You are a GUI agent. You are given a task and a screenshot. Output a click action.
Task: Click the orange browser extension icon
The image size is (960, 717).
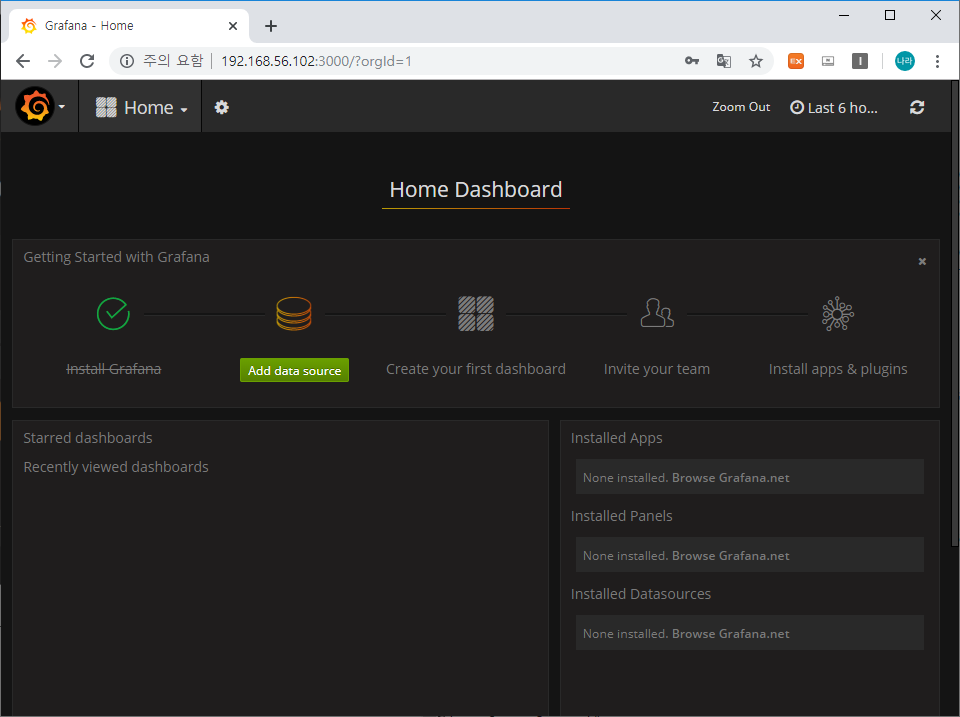click(796, 61)
